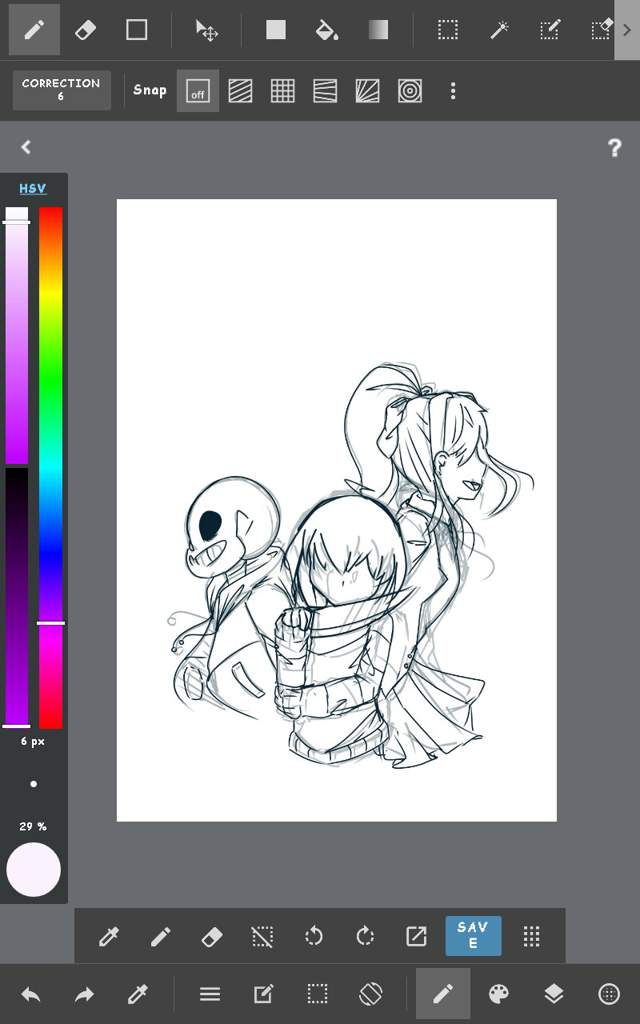Open help question mark
The image size is (640, 1024).
[x=615, y=148]
